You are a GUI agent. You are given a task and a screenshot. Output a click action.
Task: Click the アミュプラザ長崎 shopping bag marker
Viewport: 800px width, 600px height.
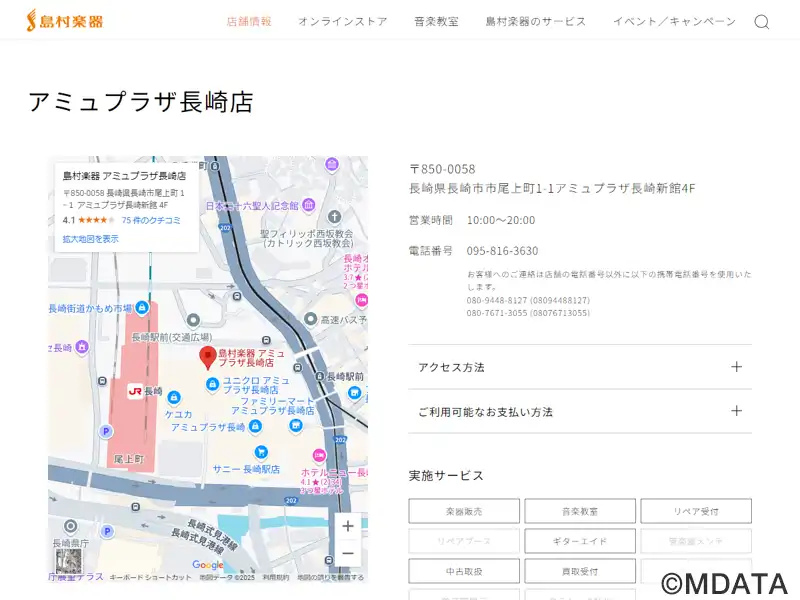pyautogui.click(x=255, y=427)
